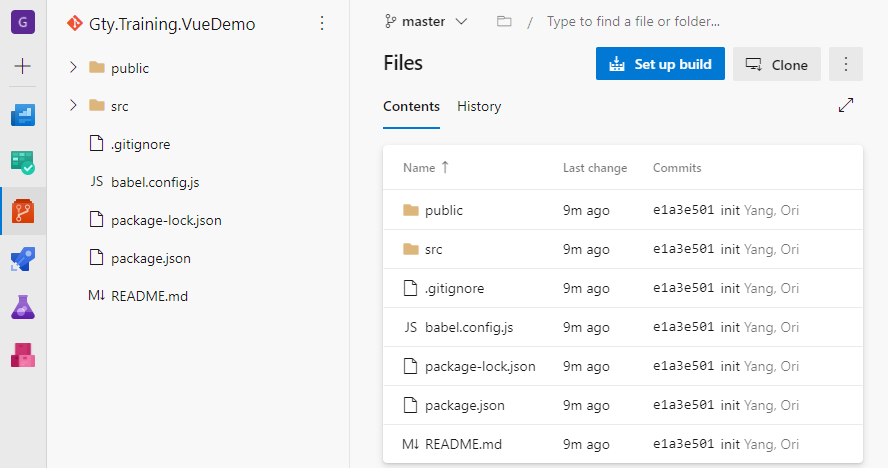Click the Clone button
Viewport: 888px width, 468px height.
click(776, 64)
